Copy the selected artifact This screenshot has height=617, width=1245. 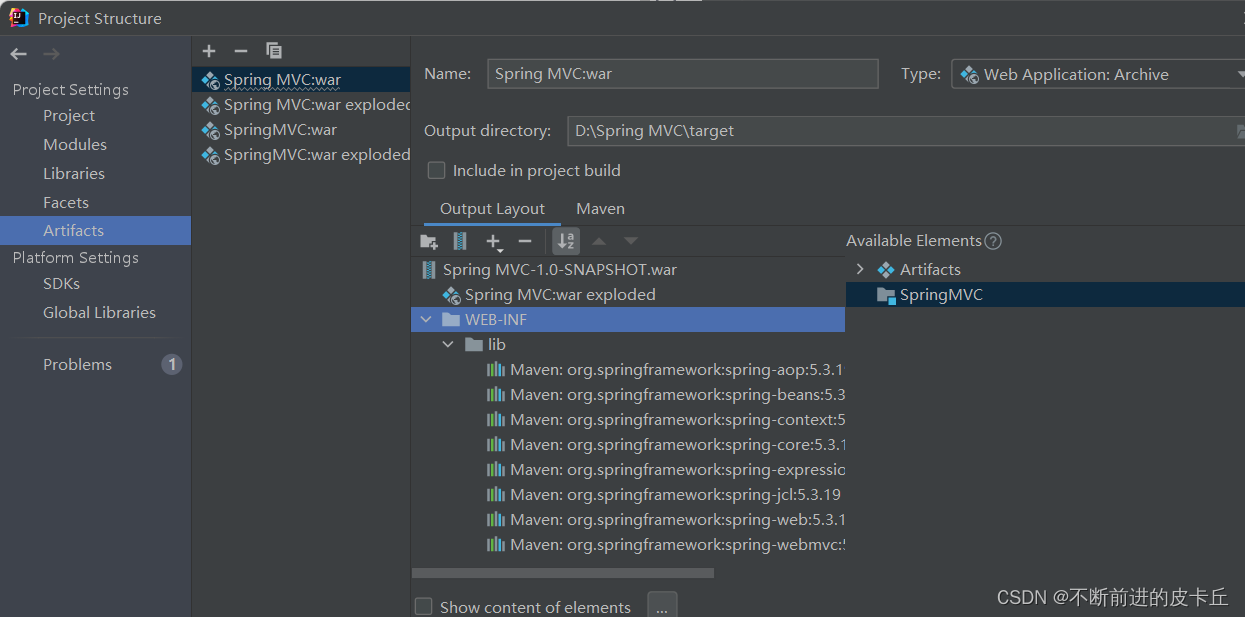pyautogui.click(x=273, y=51)
